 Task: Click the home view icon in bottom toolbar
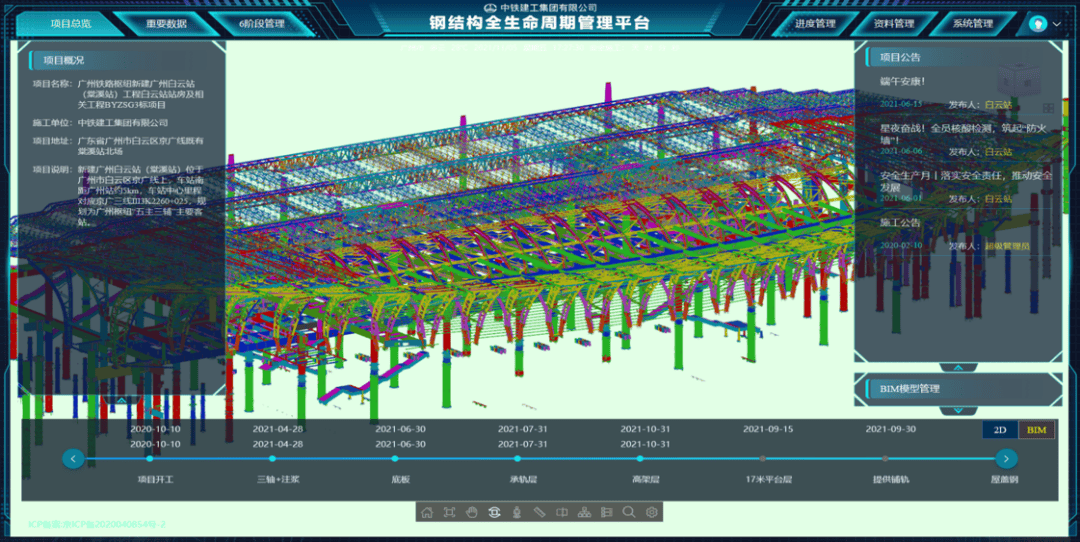tap(427, 512)
